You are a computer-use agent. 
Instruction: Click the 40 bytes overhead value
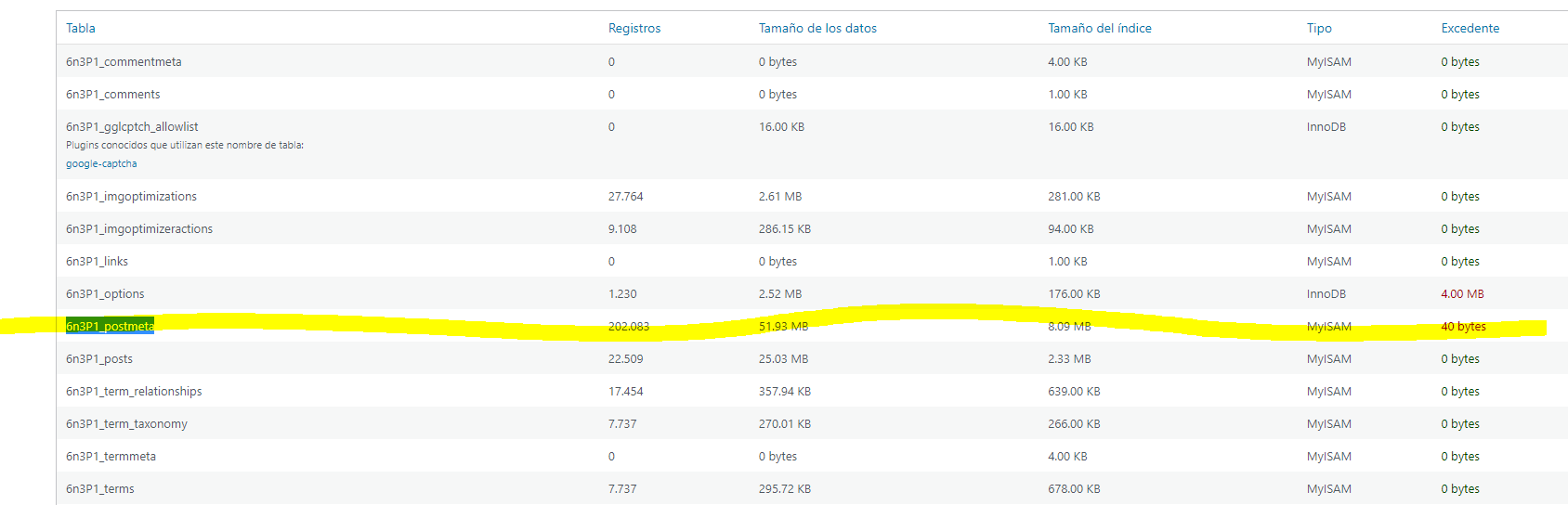click(1464, 327)
